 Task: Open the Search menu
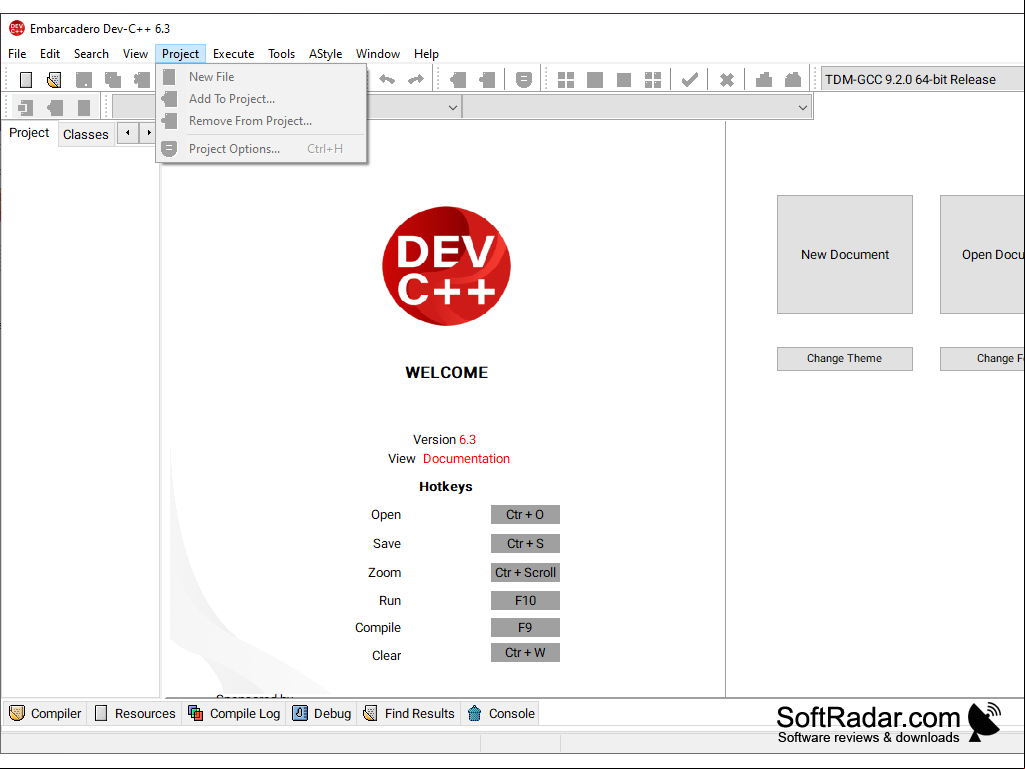point(91,54)
